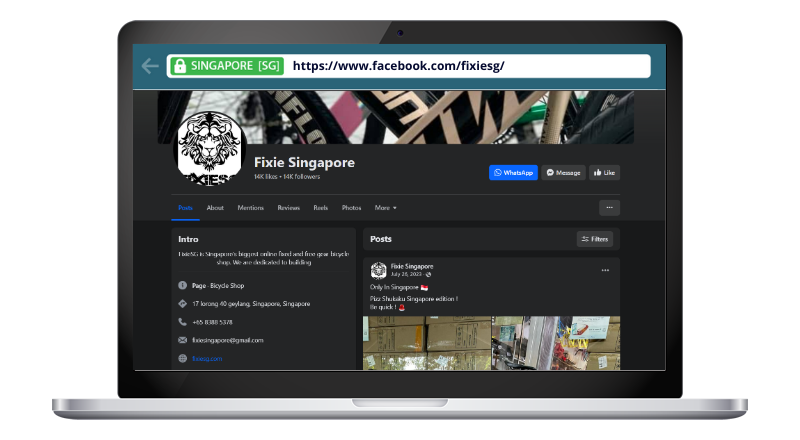Open Fixie Singapore post author name

[412, 266]
